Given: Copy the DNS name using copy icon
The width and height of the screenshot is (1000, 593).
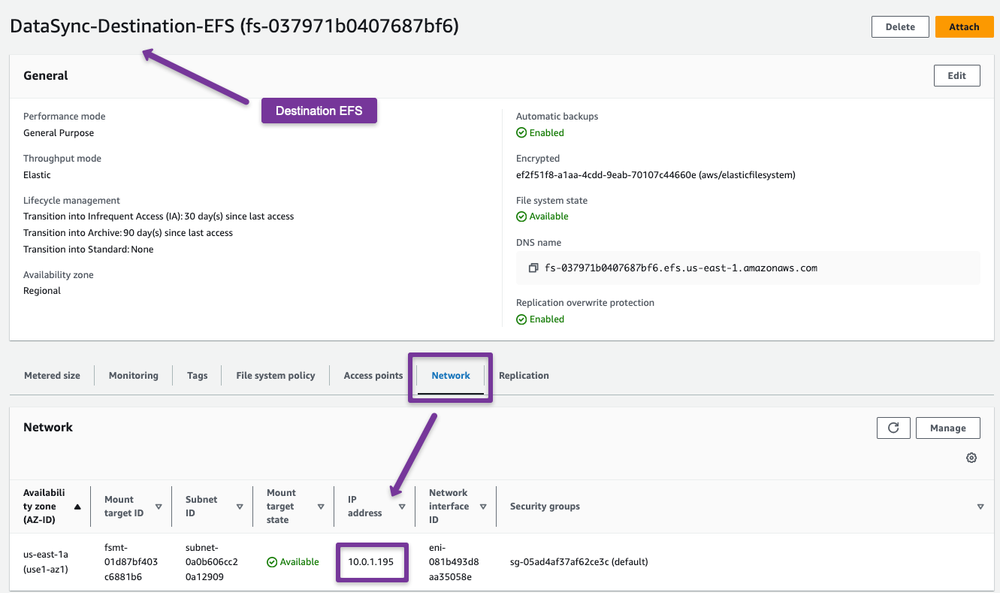Looking at the screenshot, I should [534, 268].
